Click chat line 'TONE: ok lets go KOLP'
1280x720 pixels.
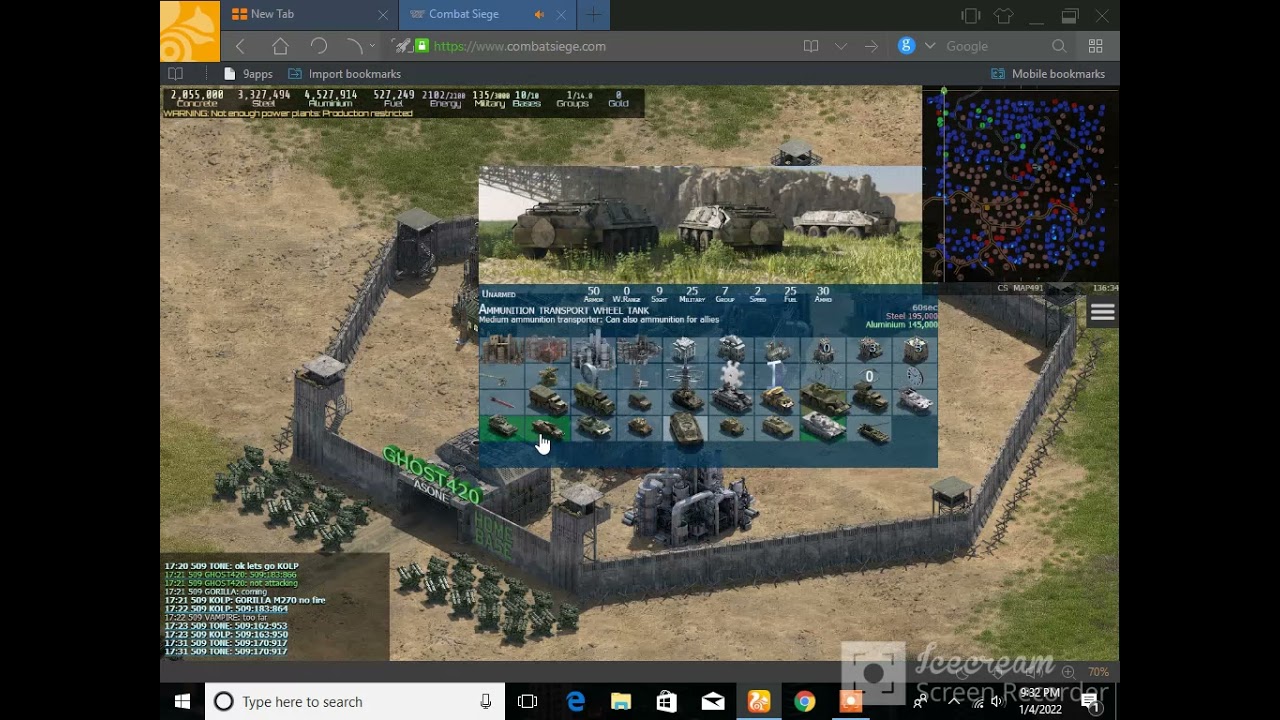(232, 566)
